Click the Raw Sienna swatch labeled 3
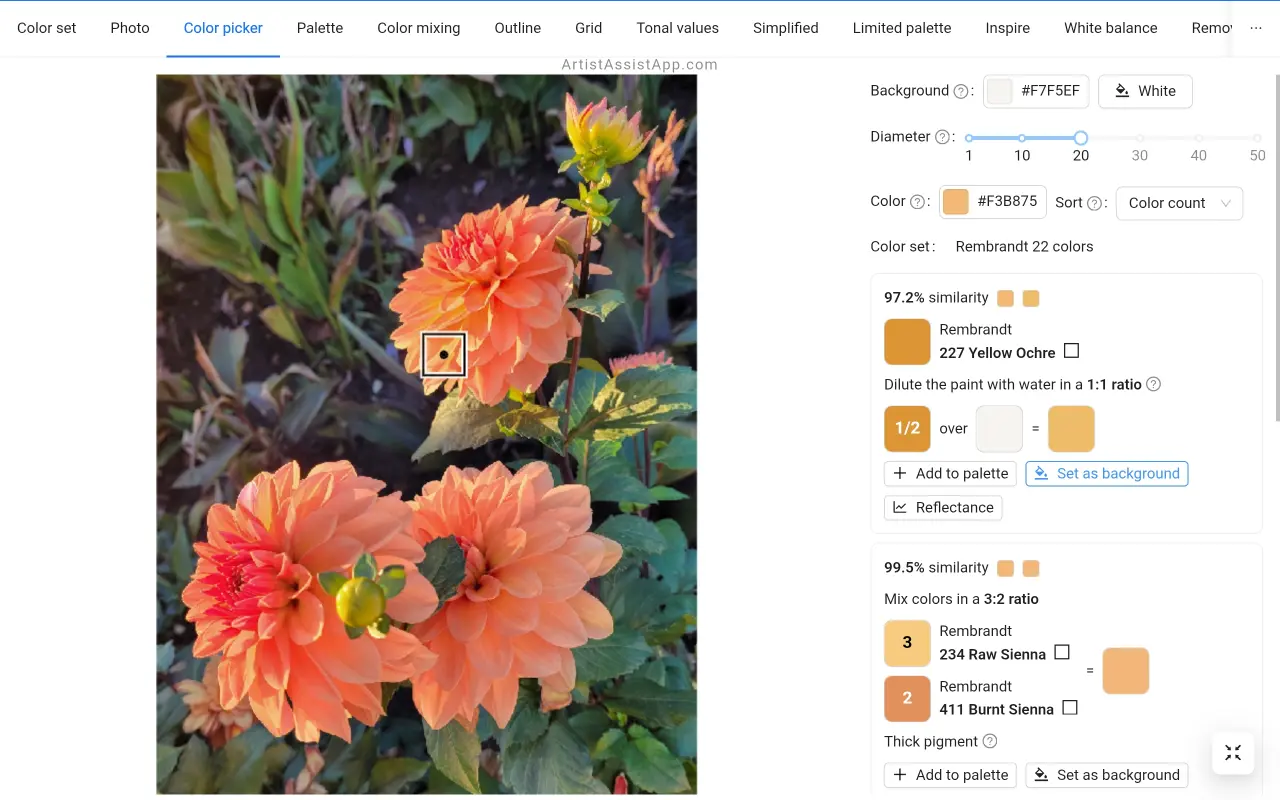This screenshot has height=800, width=1280. coord(907,643)
